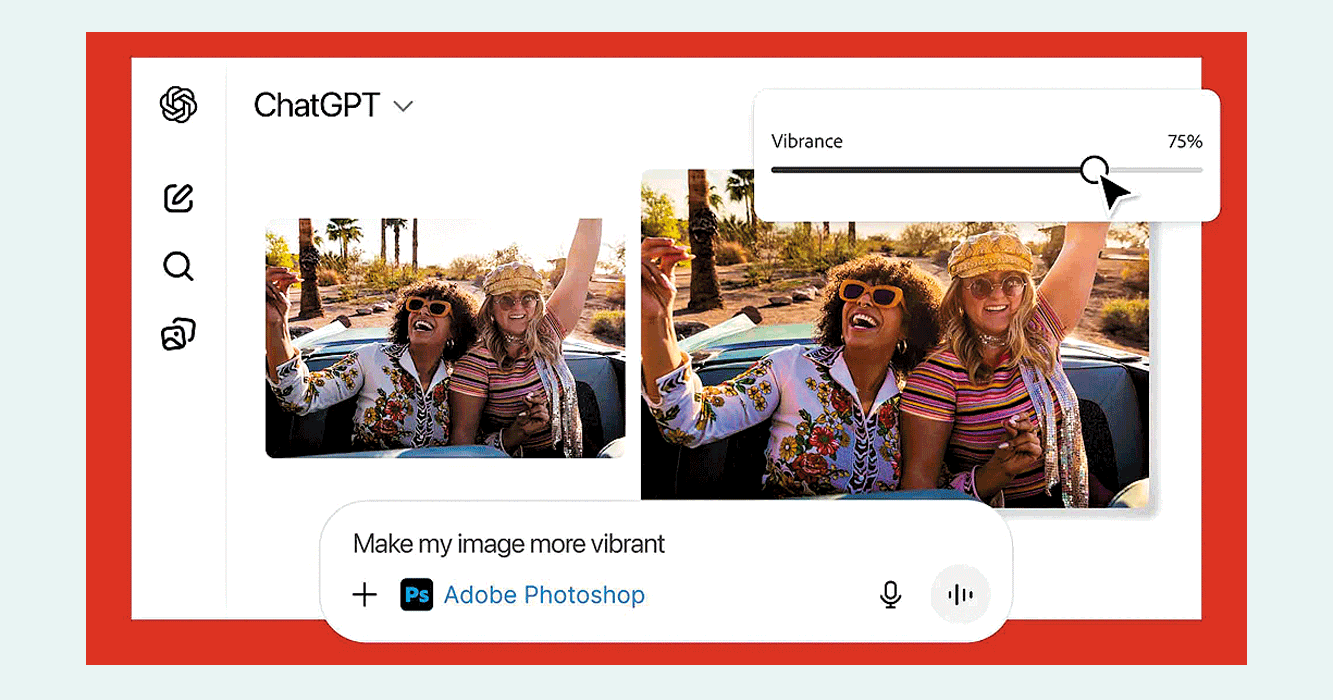This screenshot has width=1333, height=700.
Task: Click the OpenAI logo in the sidebar
Action: tap(178, 105)
